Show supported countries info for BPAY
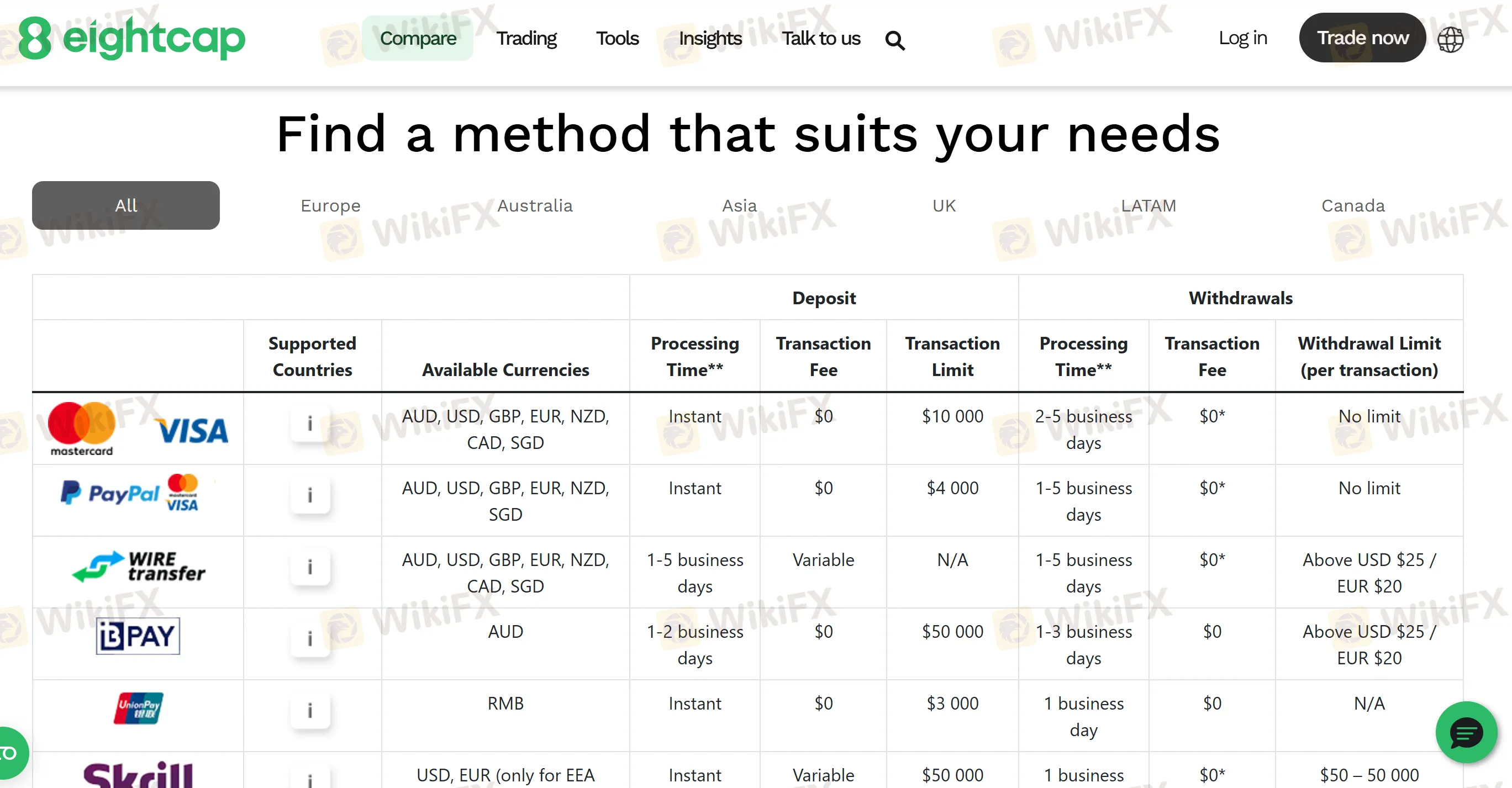The image size is (1512, 788). coord(310,638)
